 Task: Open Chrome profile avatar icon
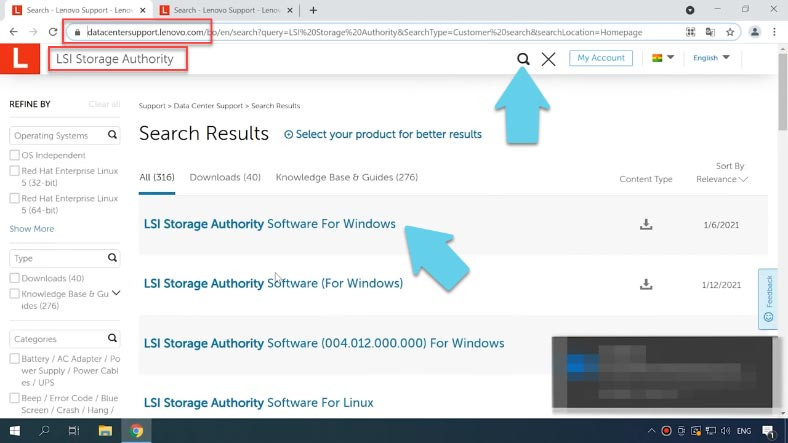[x=754, y=32]
